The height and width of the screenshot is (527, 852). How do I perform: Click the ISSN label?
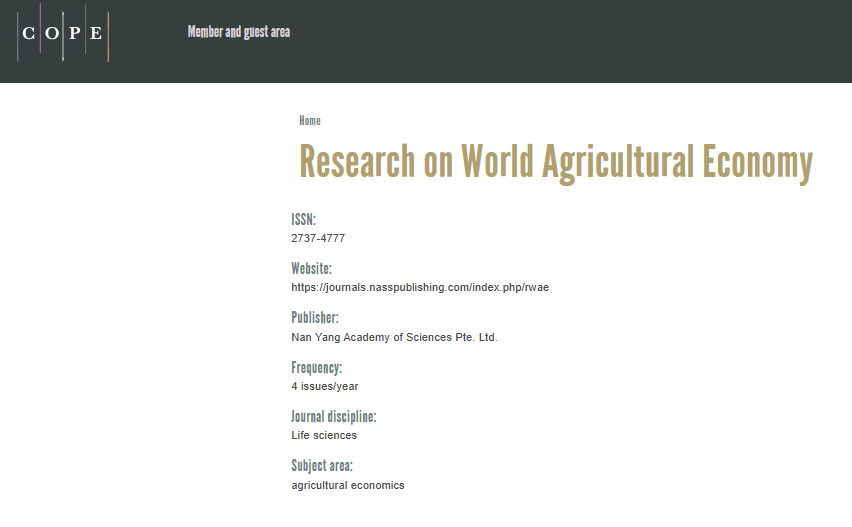coord(303,219)
